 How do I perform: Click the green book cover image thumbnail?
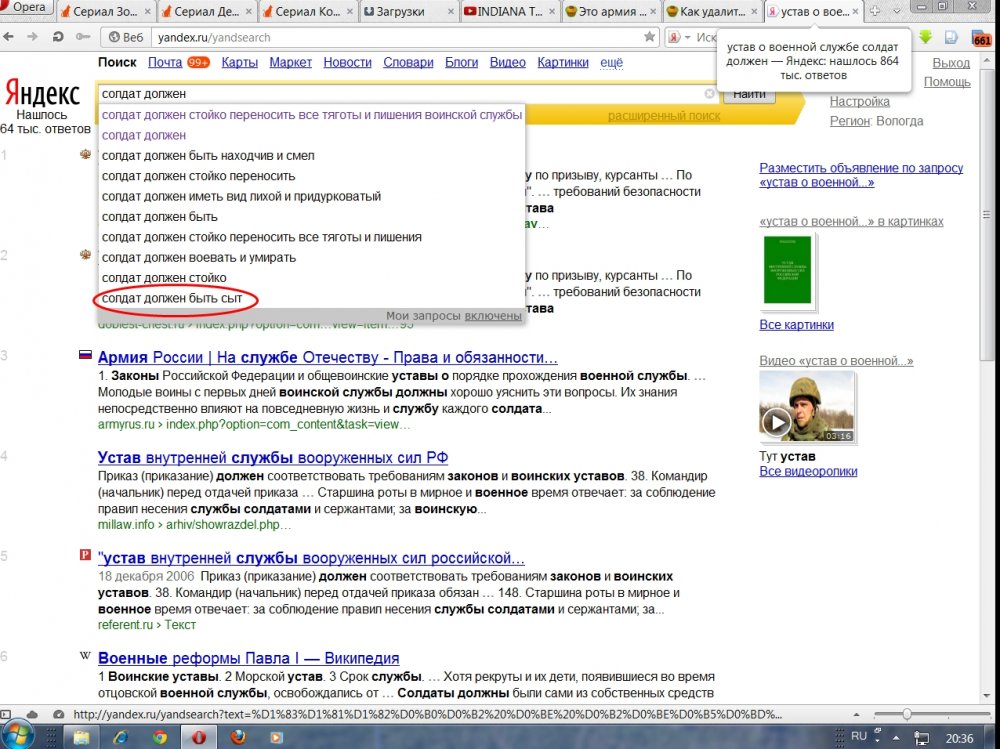coord(788,270)
